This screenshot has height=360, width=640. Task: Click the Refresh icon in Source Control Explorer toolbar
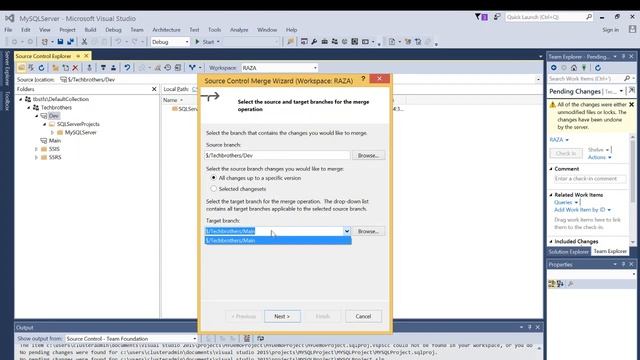[x=41, y=68]
